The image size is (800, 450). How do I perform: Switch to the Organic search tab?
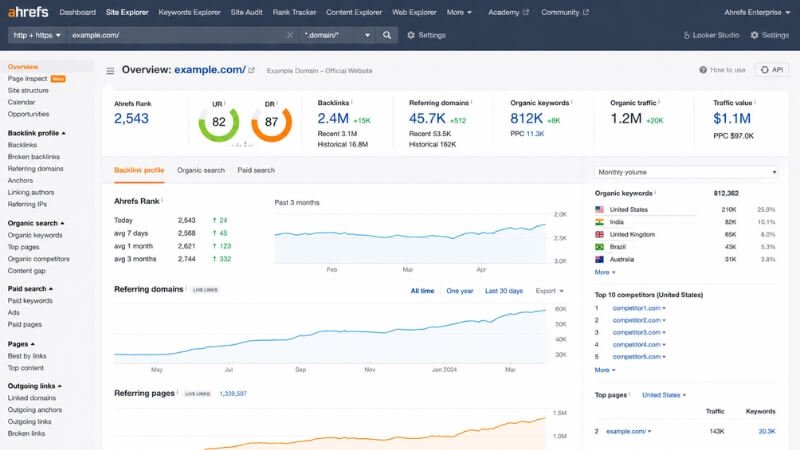tap(201, 170)
